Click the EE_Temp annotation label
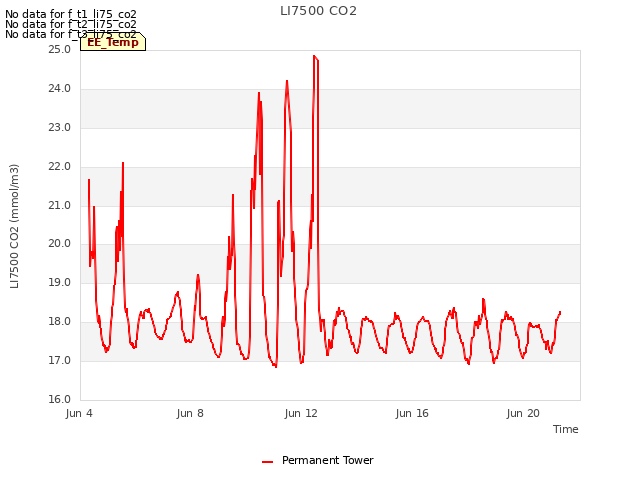The image size is (640, 480). coord(113,42)
